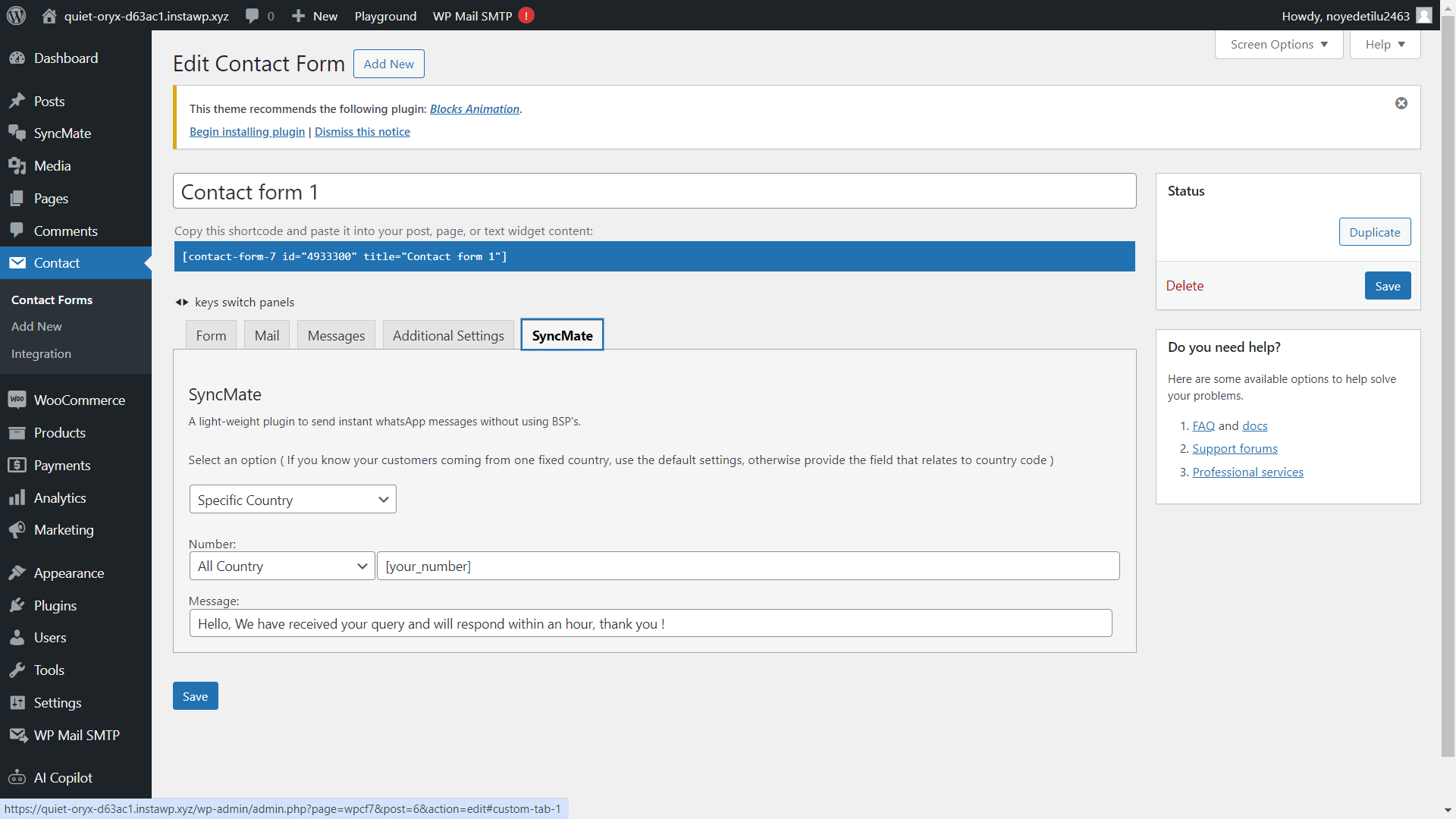1456x819 pixels.
Task: Click the Begin installing plugin link
Action: 247,132
